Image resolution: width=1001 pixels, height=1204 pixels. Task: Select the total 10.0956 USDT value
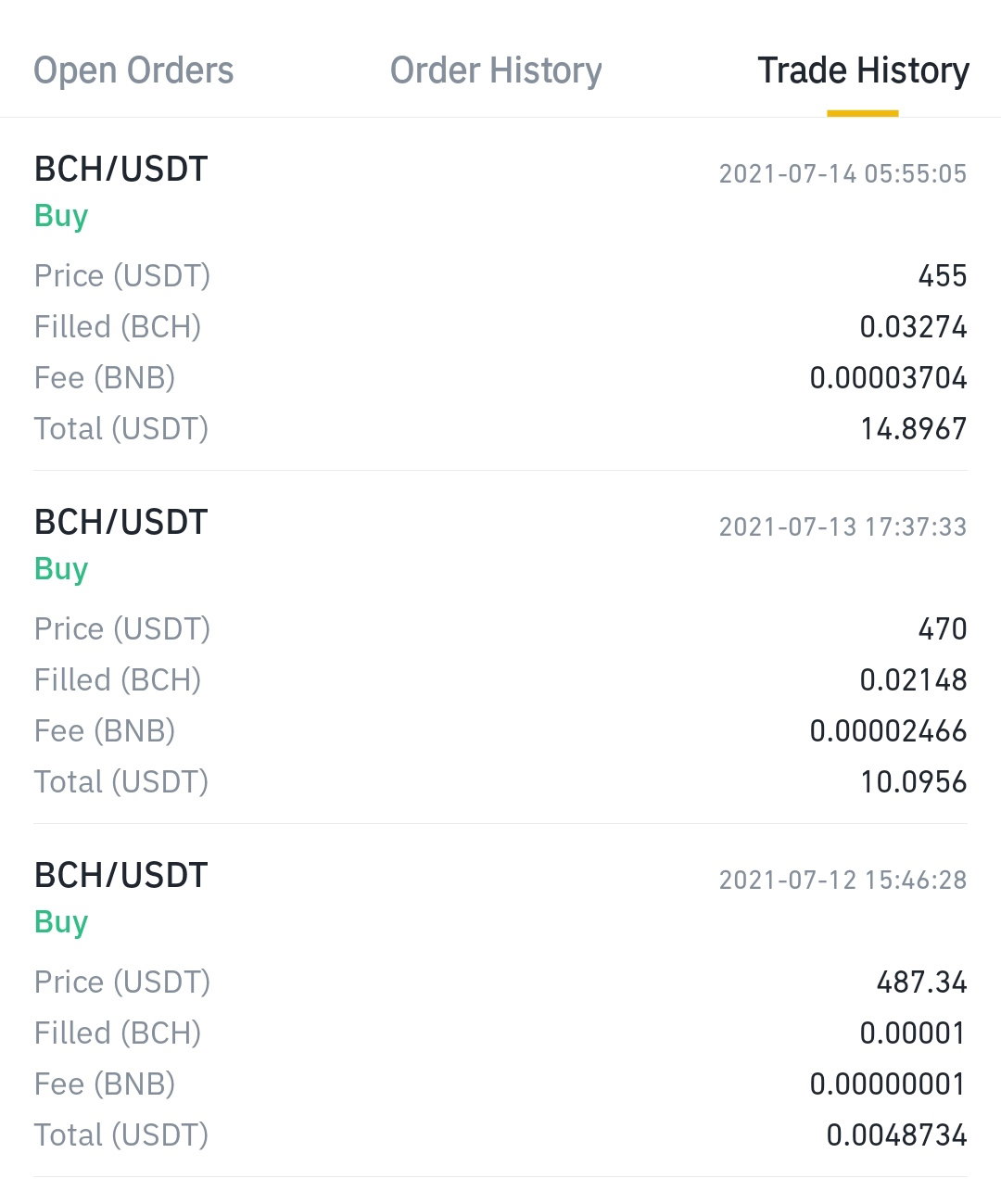(x=913, y=781)
